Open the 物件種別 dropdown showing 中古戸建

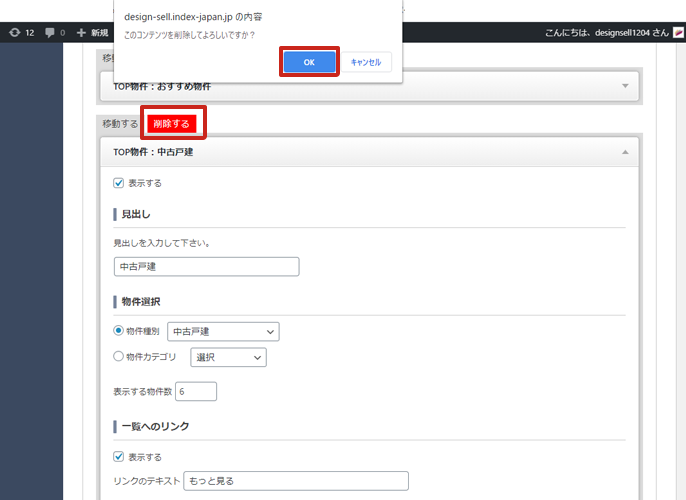[223, 332]
